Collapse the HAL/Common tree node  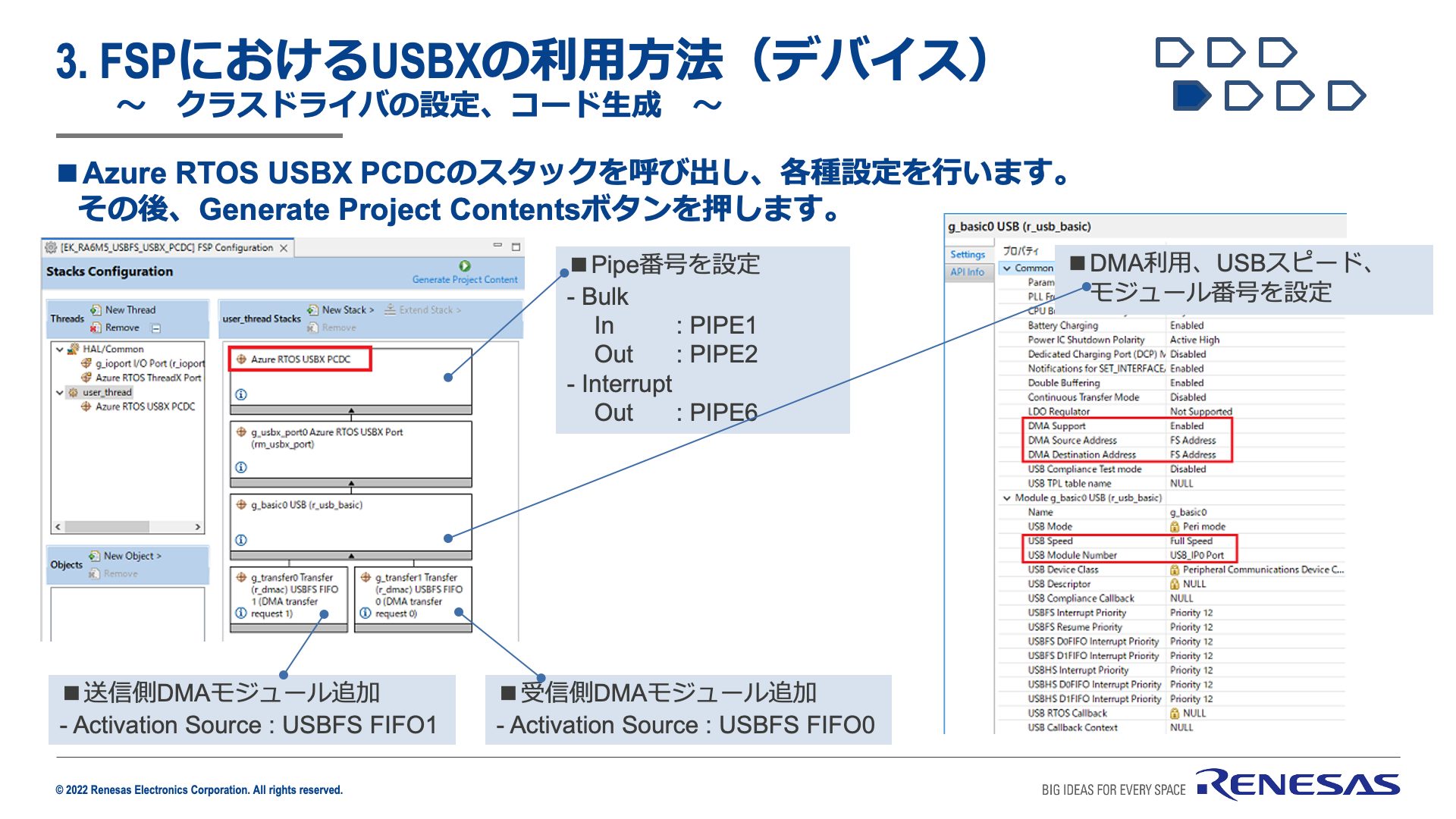[x=59, y=350]
